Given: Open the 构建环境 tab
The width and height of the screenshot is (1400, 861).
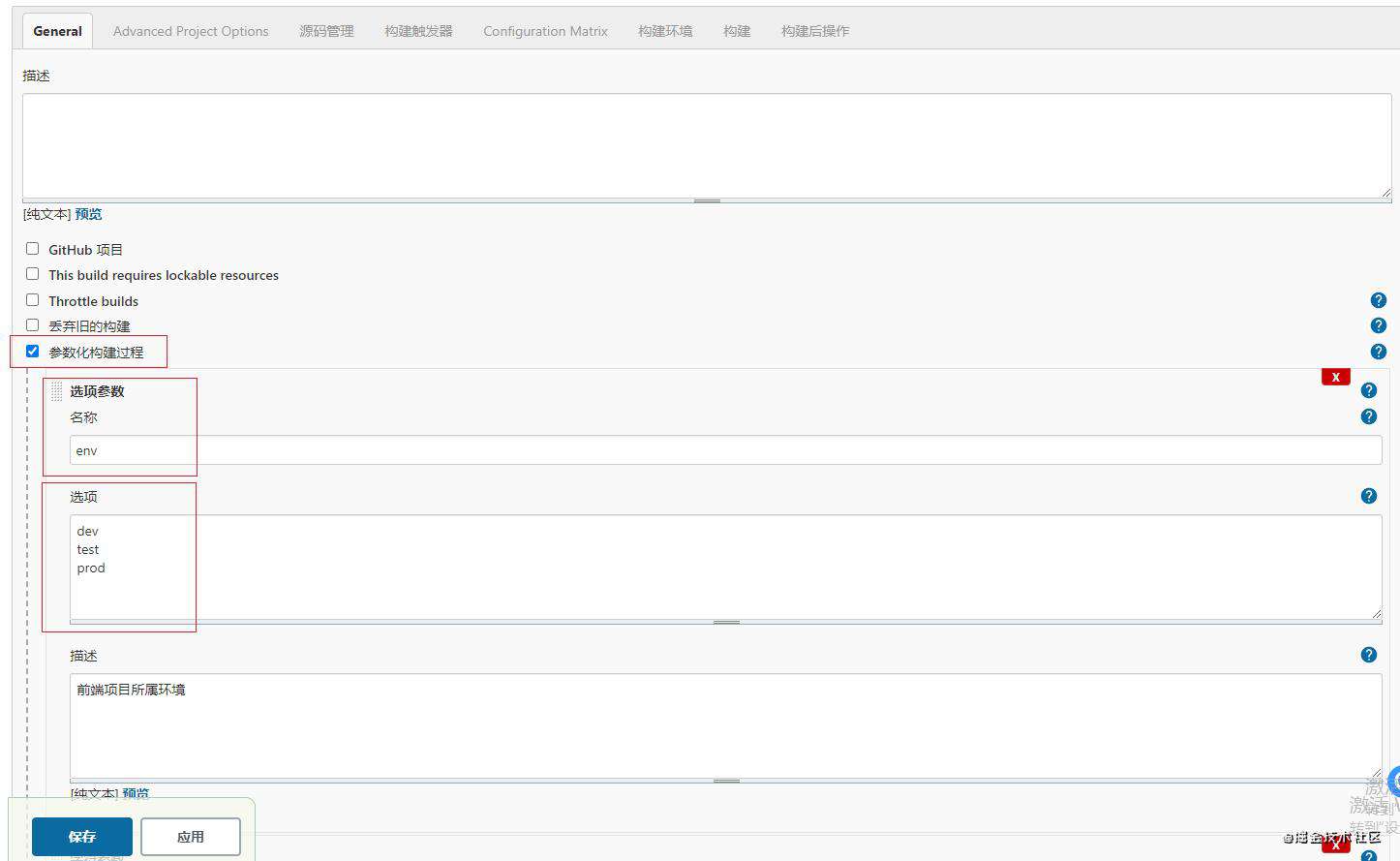Looking at the screenshot, I should point(665,31).
